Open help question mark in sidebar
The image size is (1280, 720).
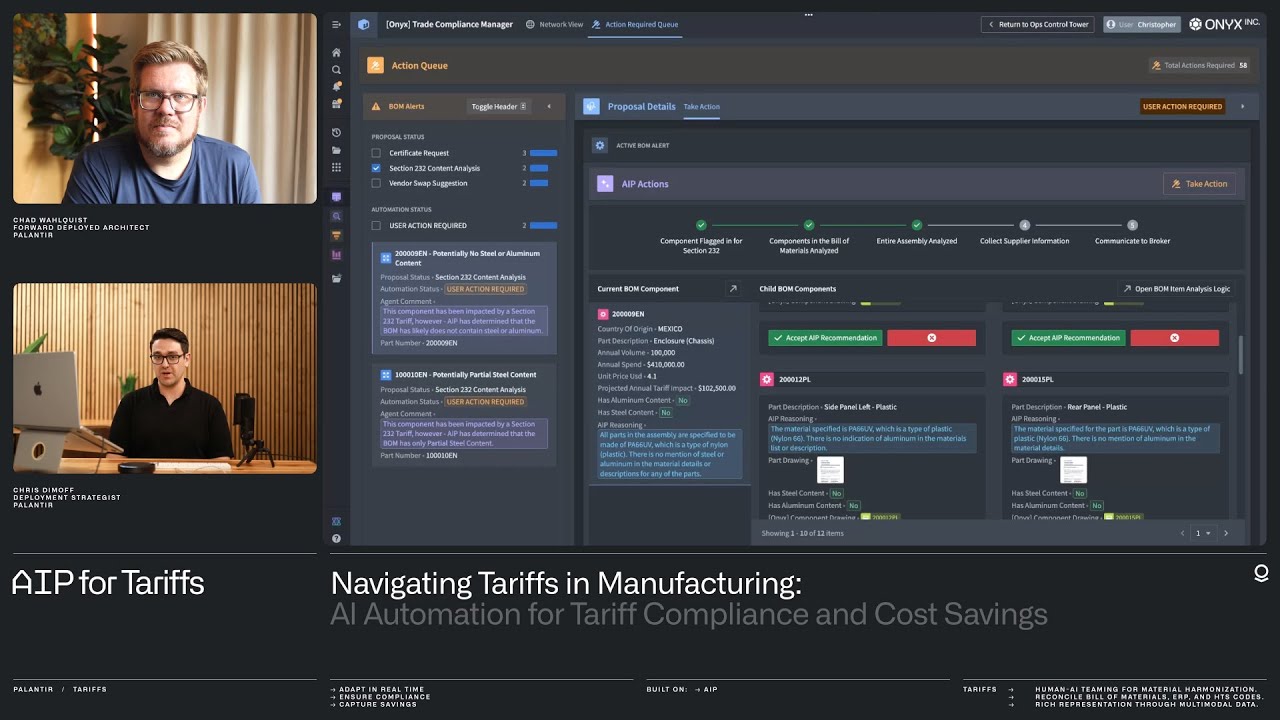coord(336,538)
